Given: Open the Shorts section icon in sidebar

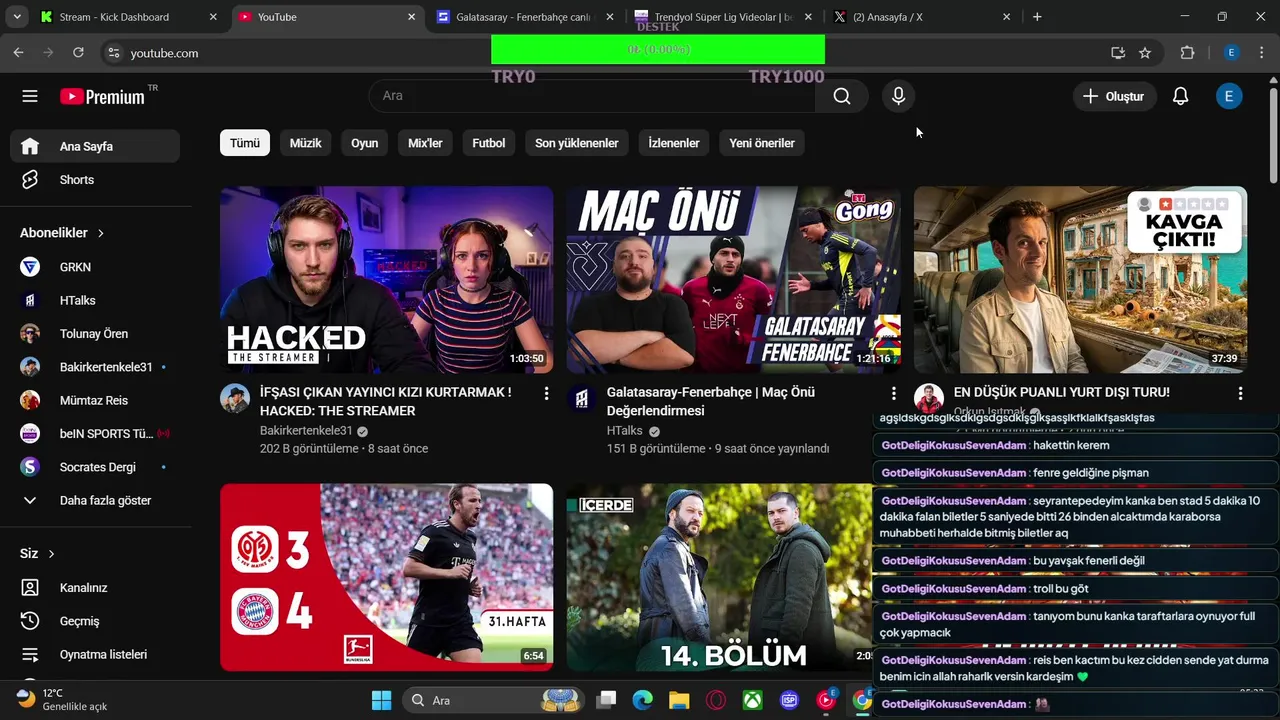Looking at the screenshot, I should coord(30,180).
